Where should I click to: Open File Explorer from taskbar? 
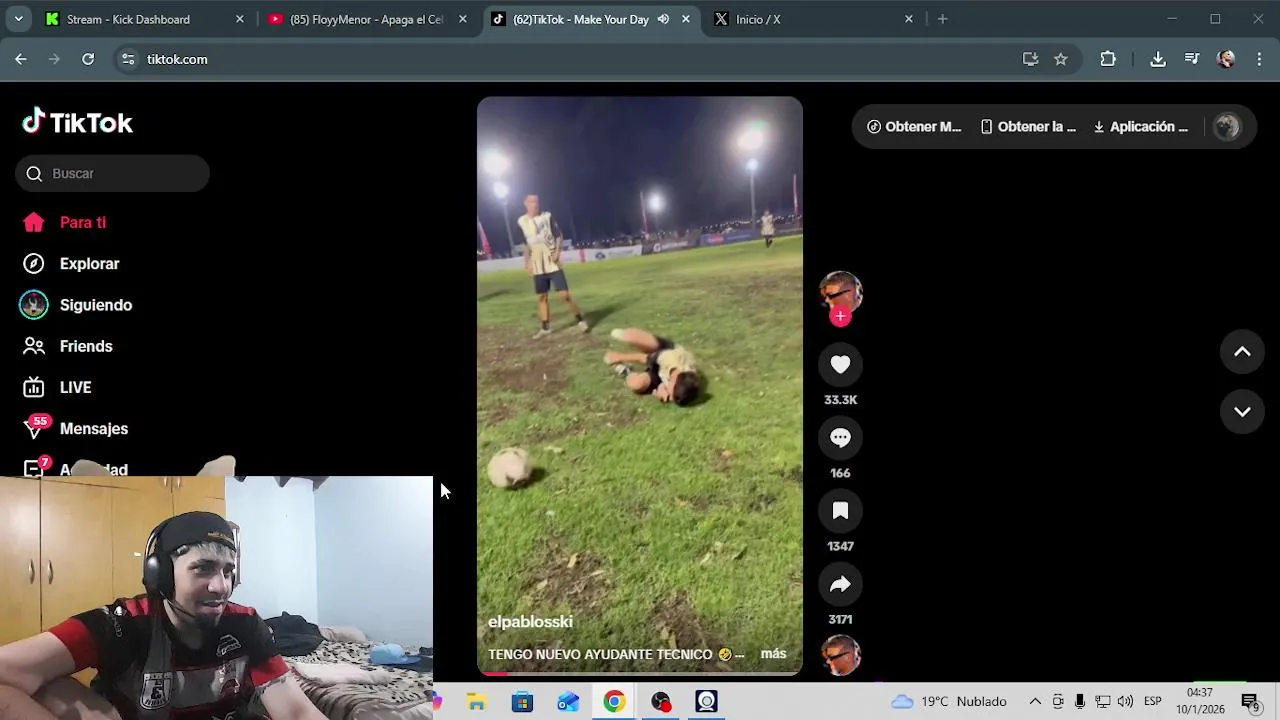coord(476,702)
